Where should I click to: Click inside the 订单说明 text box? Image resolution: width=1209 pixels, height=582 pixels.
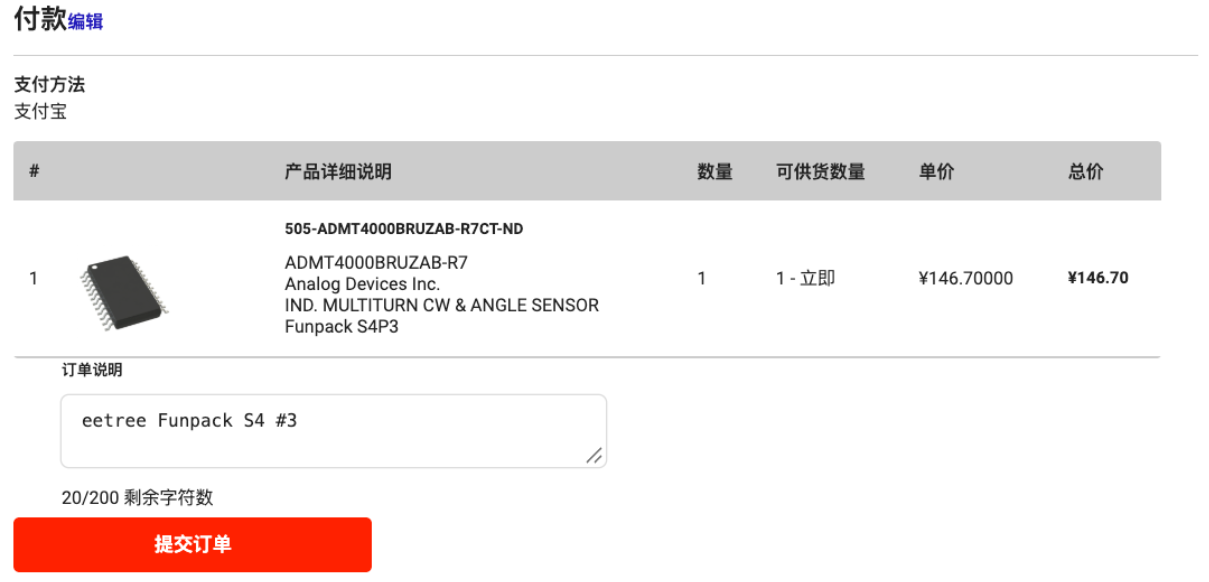click(333, 431)
